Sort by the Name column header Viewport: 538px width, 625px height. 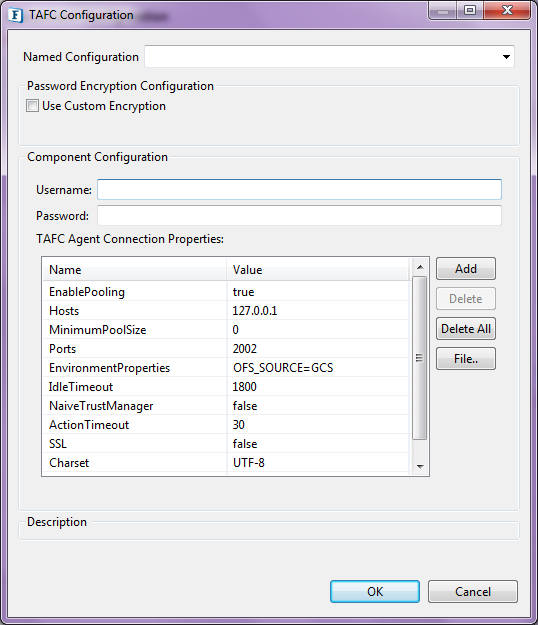(x=135, y=270)
